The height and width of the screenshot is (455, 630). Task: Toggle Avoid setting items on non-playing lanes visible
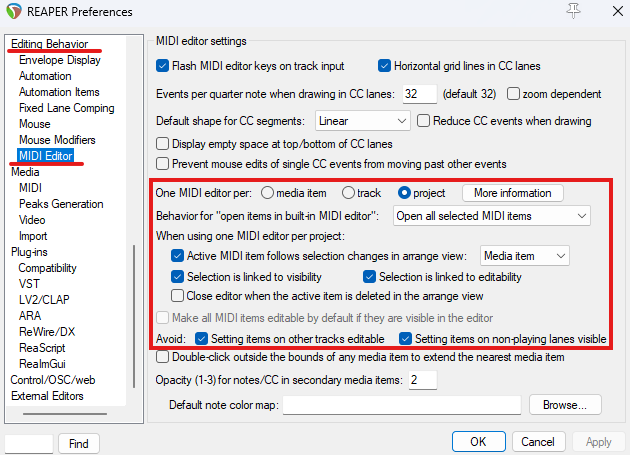(405, 339)
